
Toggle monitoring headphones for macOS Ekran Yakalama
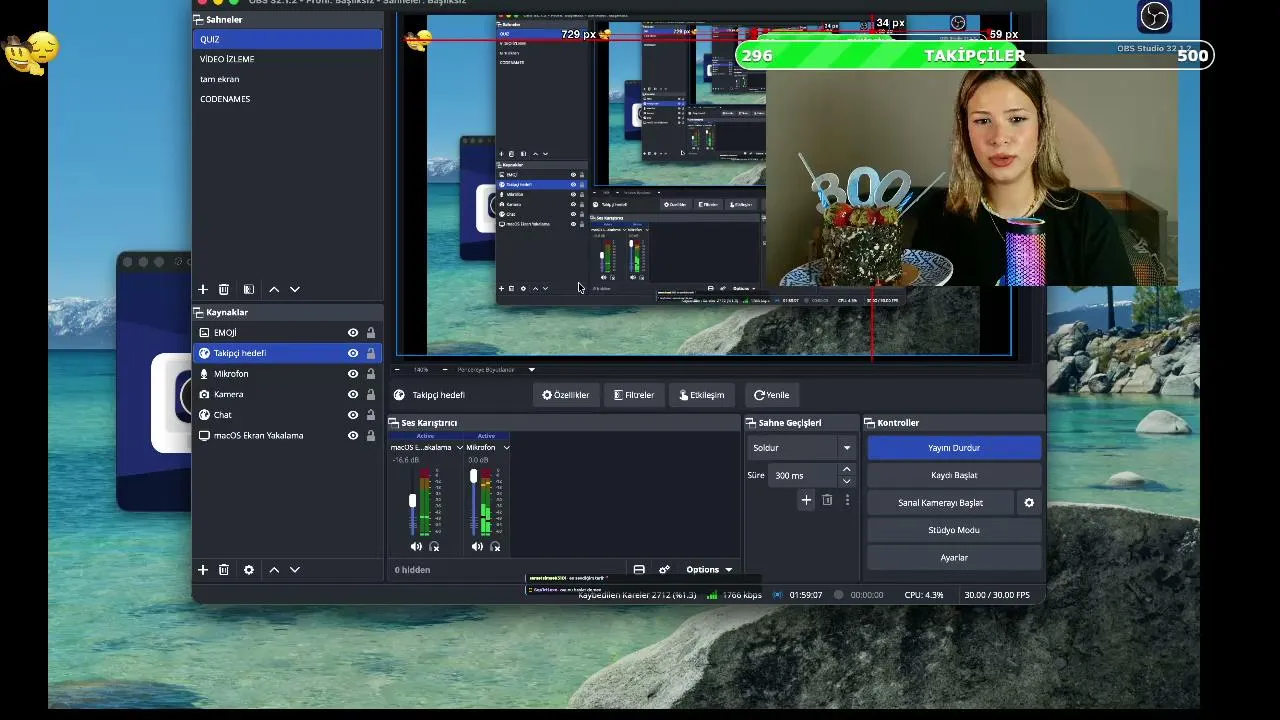[434, 547]
